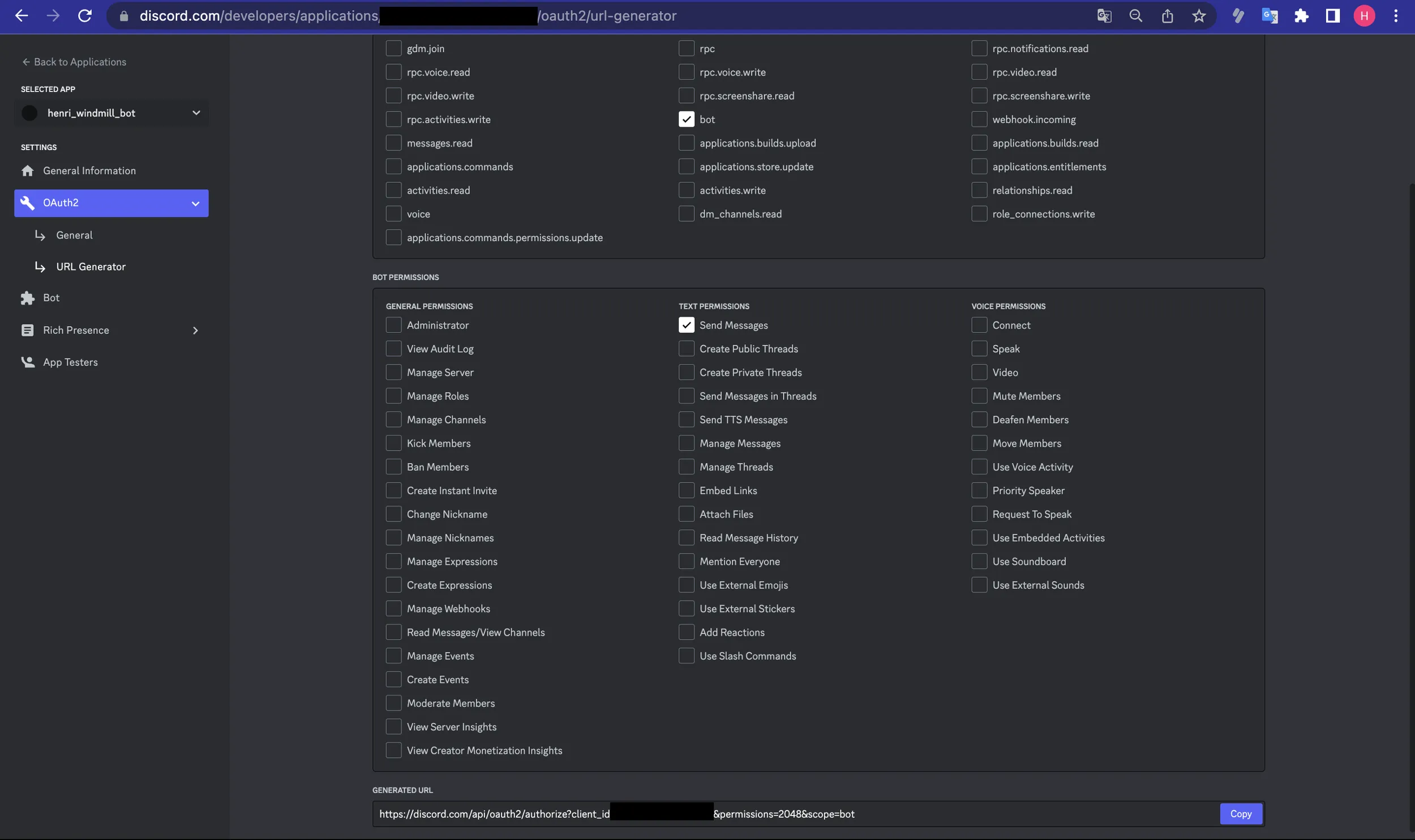1415x840 pixels.
Task: Check the Read Message History permission
Action: [686, 538]
